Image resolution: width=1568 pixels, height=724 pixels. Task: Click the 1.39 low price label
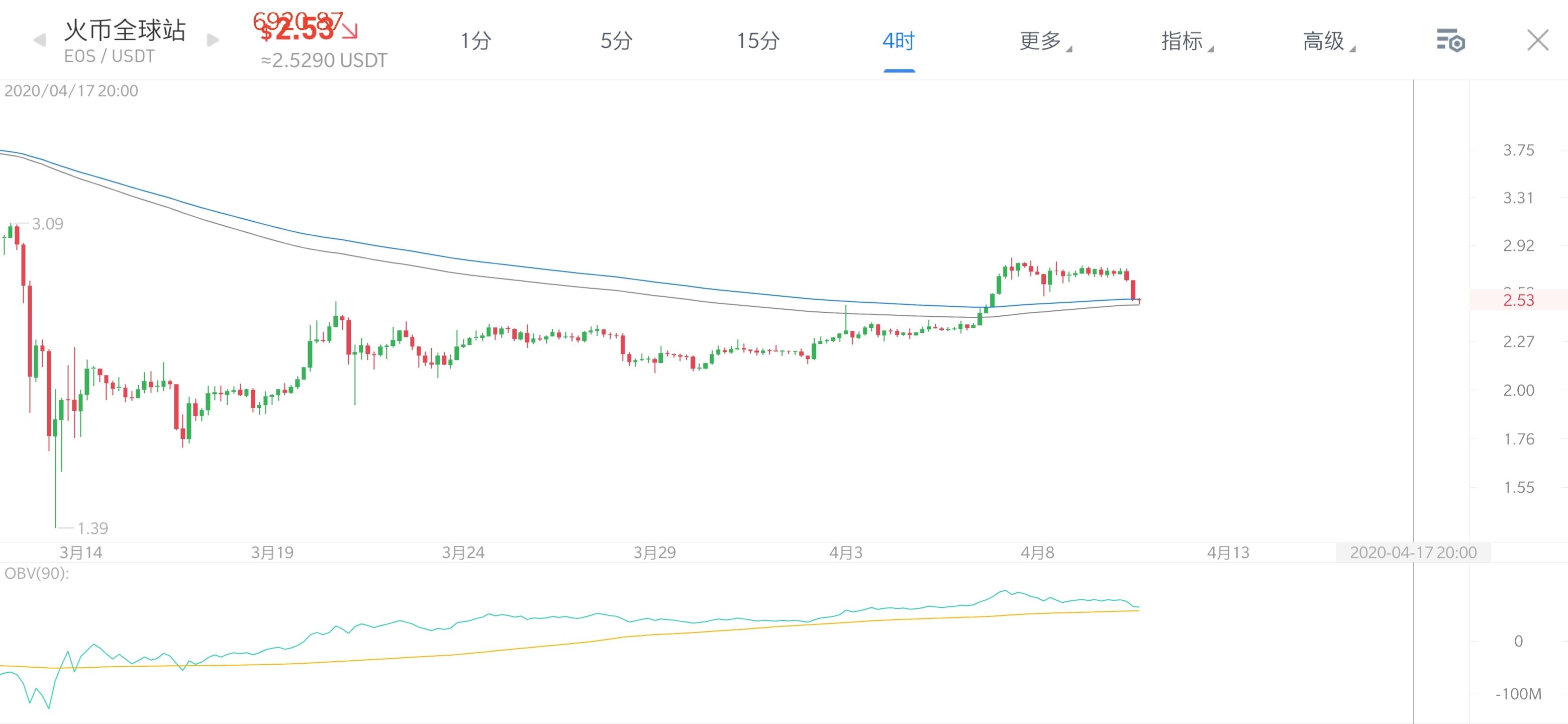(x=92, y=528)
